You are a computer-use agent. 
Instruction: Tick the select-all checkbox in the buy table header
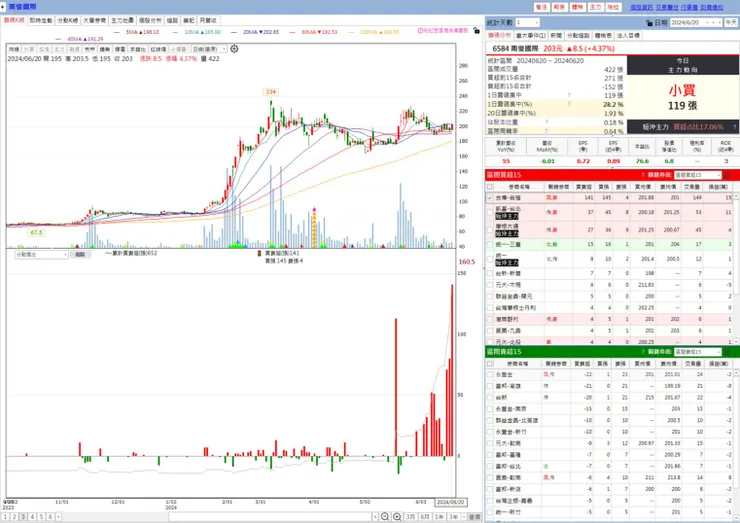coord(490,187)
